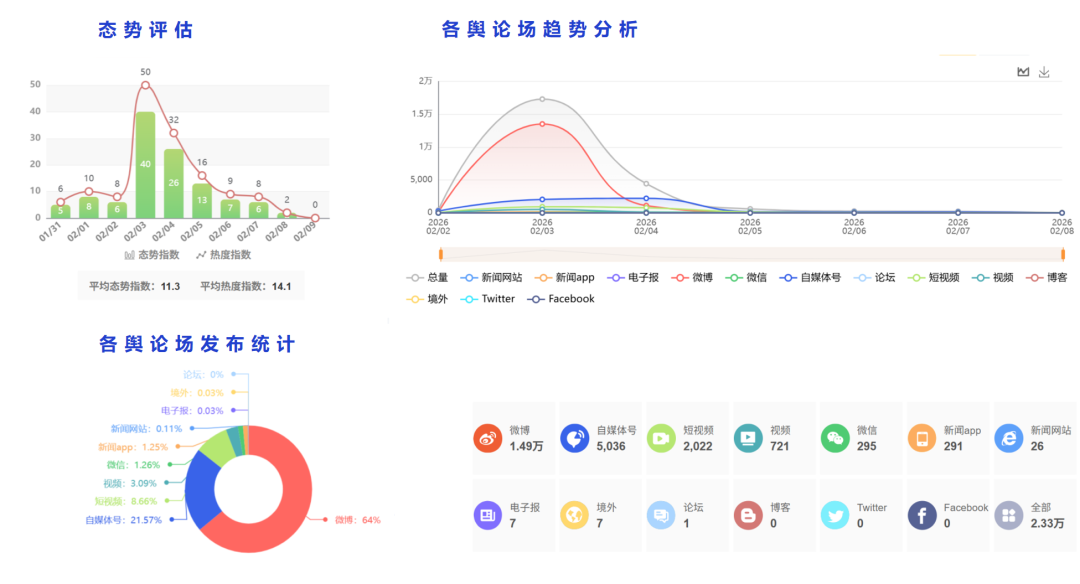Click the 02/03 bar labeled 40

coord(145,165)
